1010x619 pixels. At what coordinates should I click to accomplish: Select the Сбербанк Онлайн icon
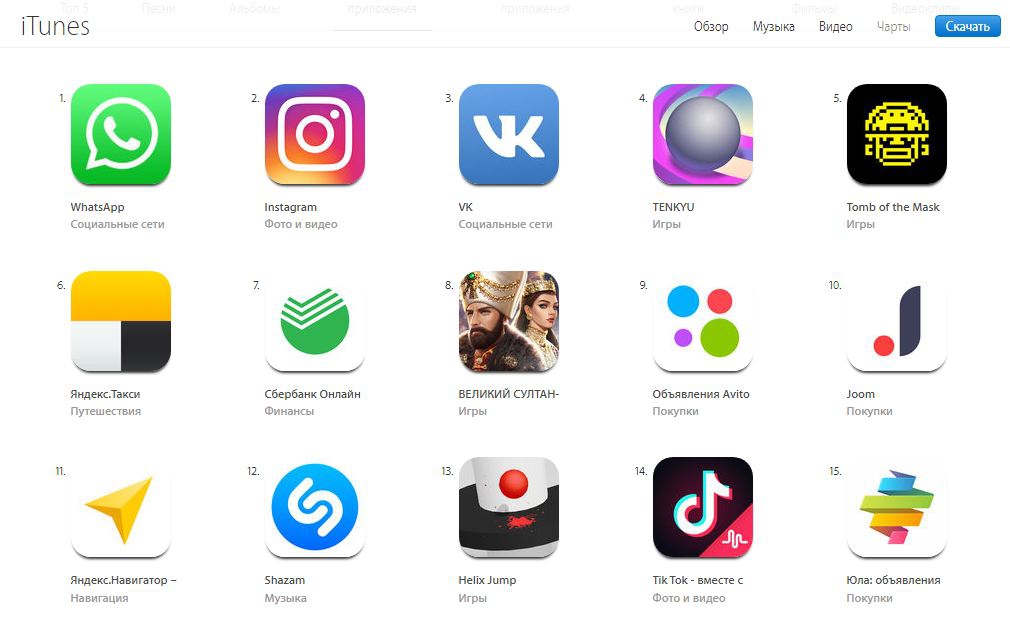click(314, 321)
